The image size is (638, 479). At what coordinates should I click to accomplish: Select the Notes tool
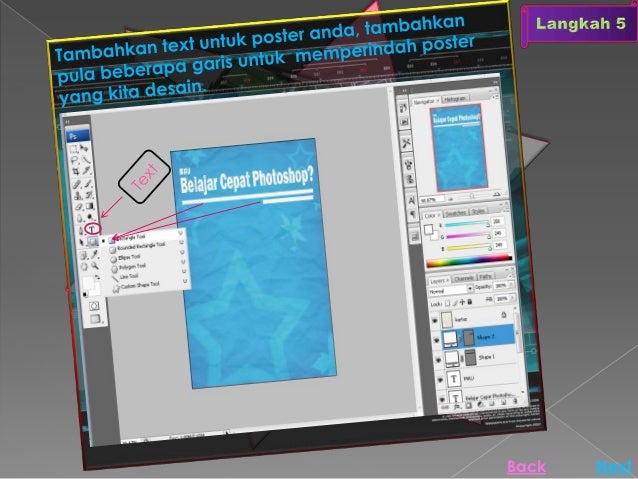click(x=83, y=256)
